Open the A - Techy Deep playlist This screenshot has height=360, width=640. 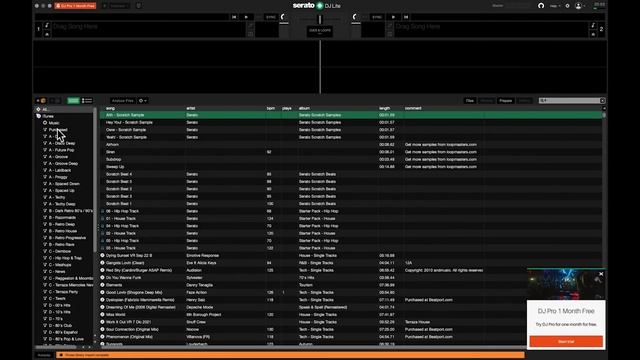point(62,204)
